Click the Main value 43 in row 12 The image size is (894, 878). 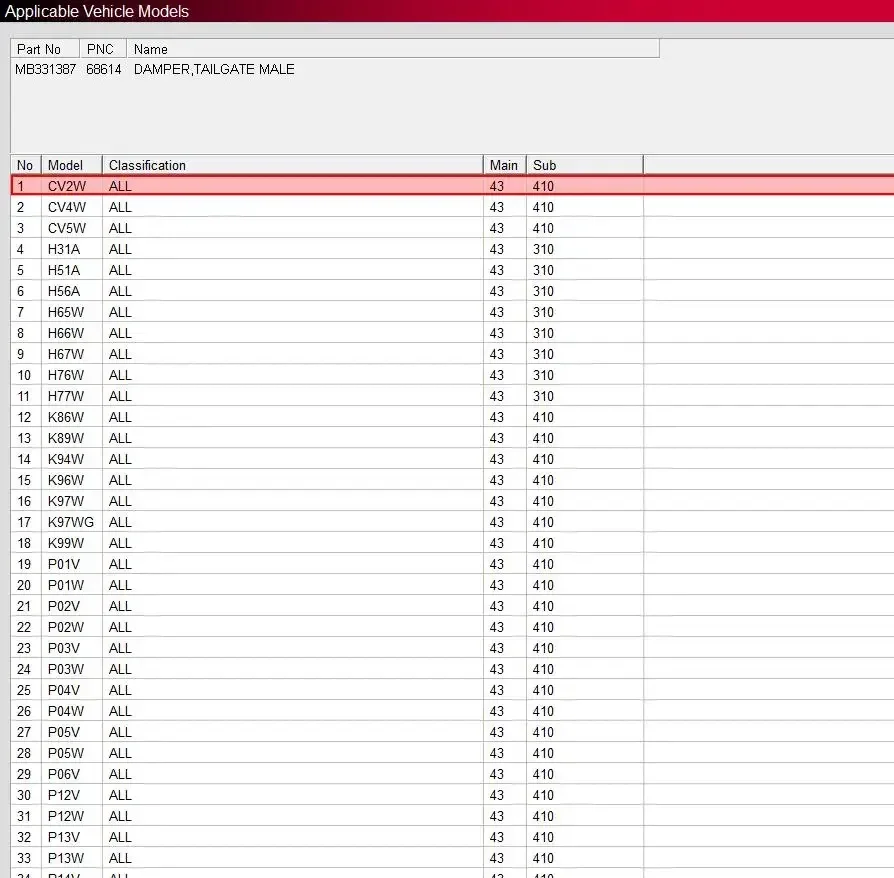497,417
